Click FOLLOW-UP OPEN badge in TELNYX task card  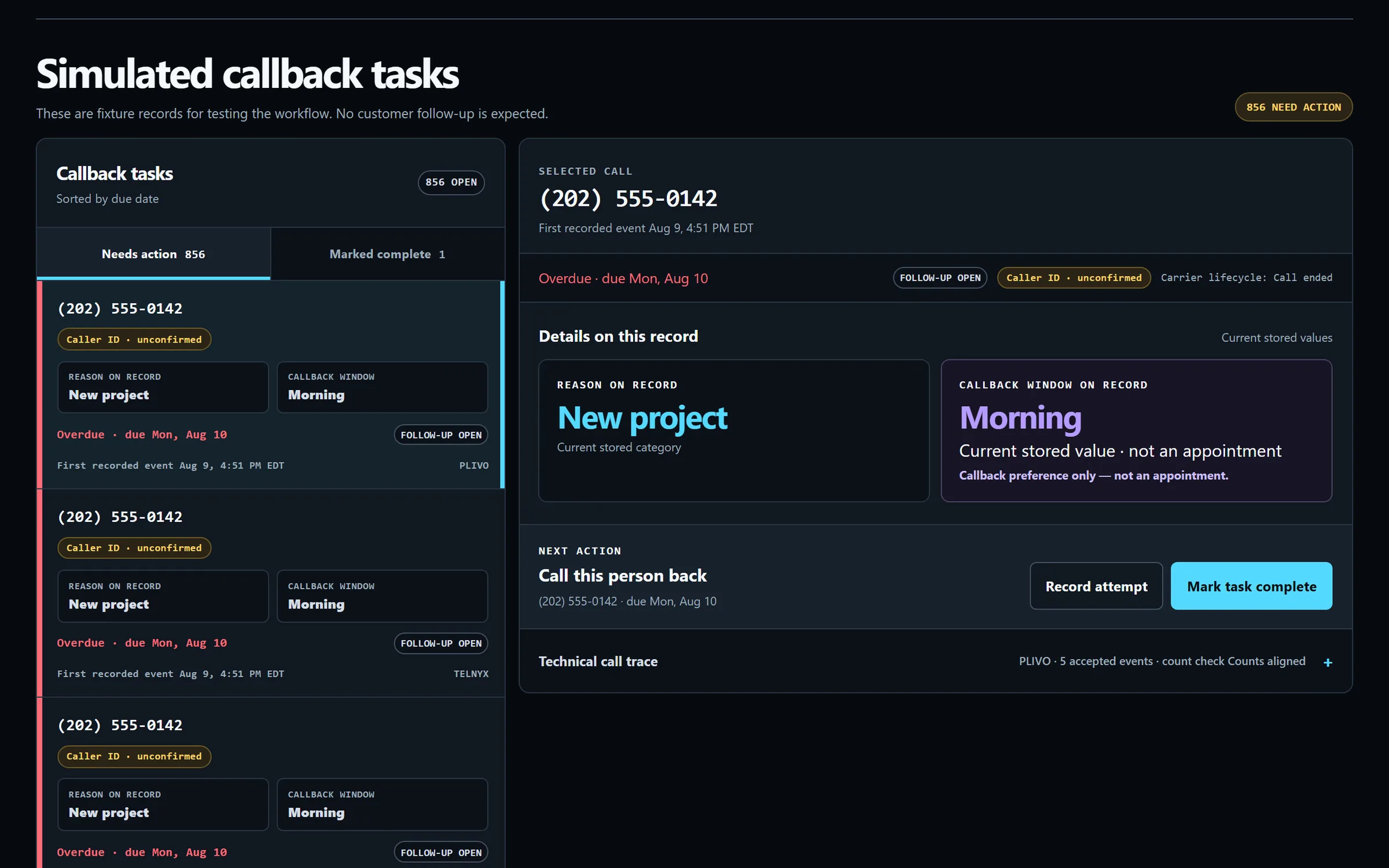[440, 643]
